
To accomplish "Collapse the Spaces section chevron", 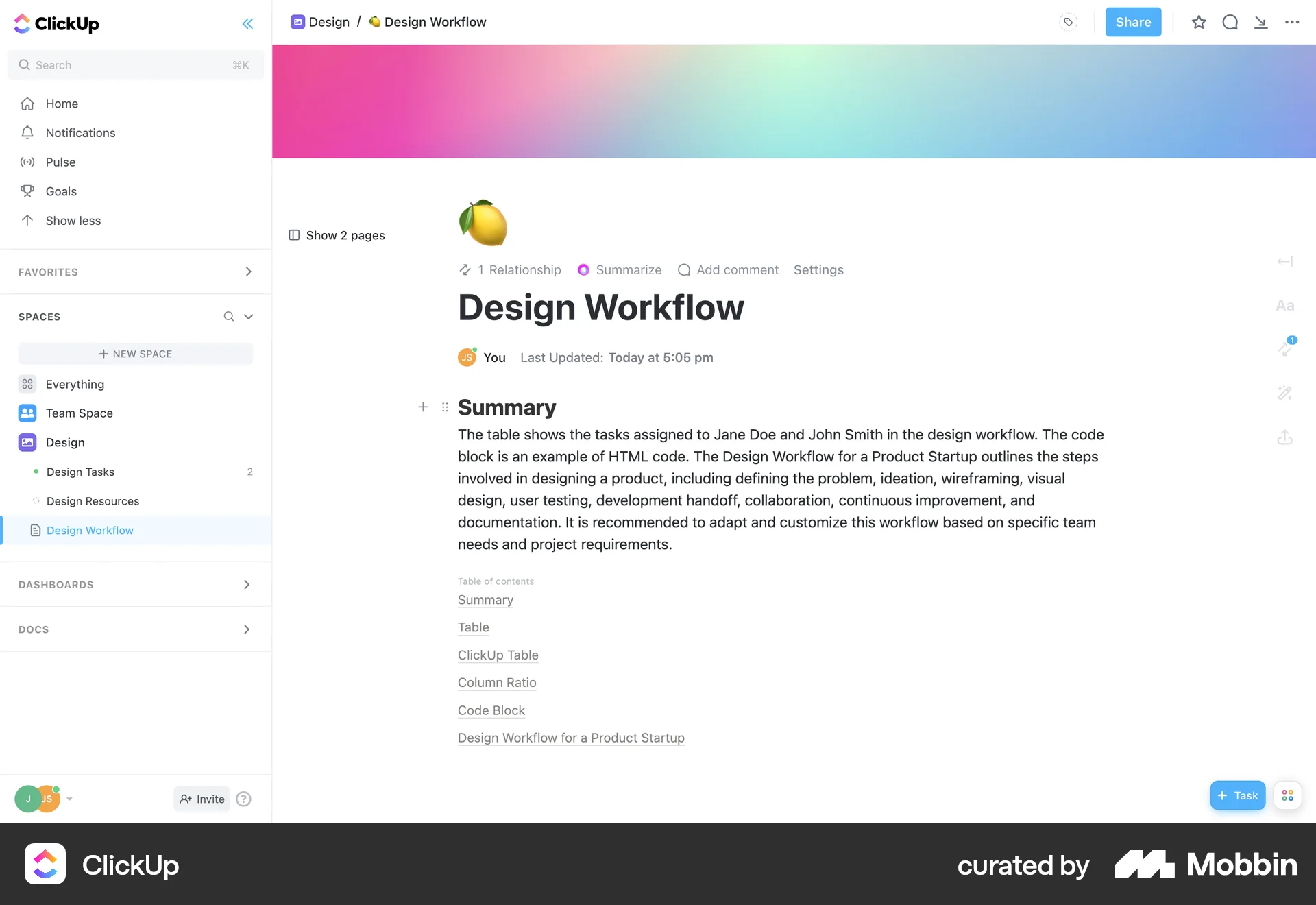I will tap(249, 317).
